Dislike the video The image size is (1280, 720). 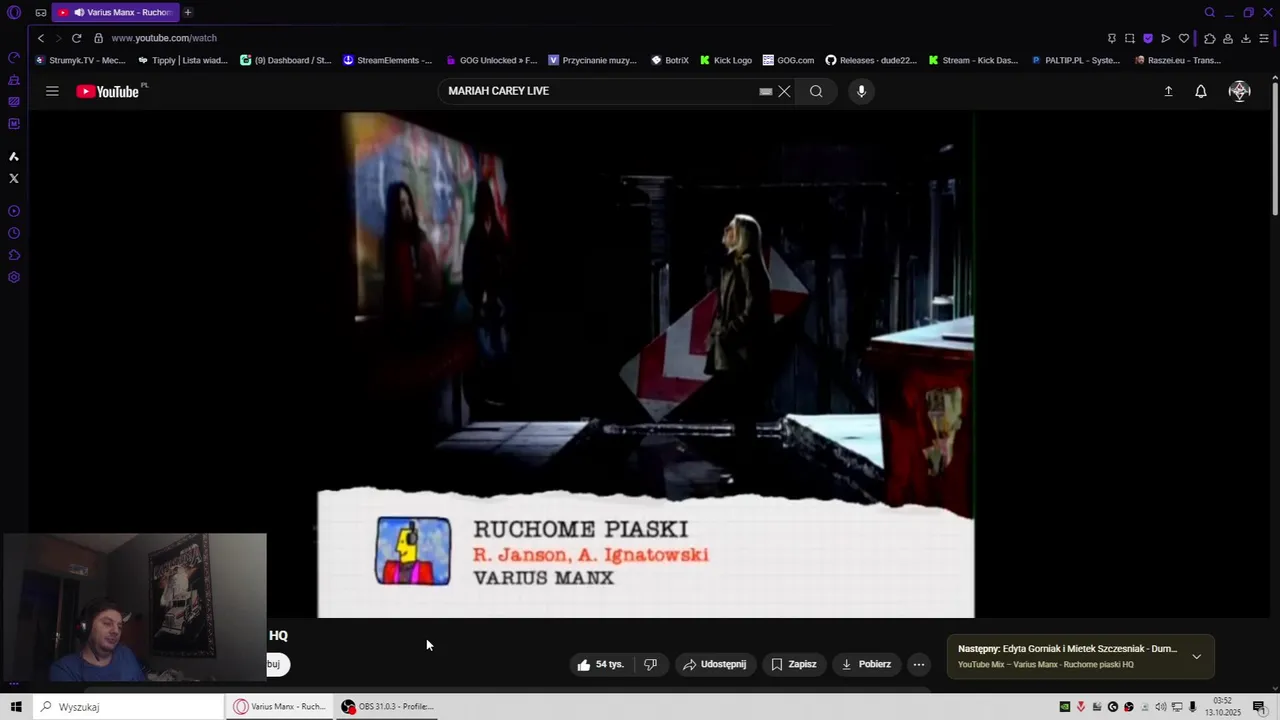point(650,664)
